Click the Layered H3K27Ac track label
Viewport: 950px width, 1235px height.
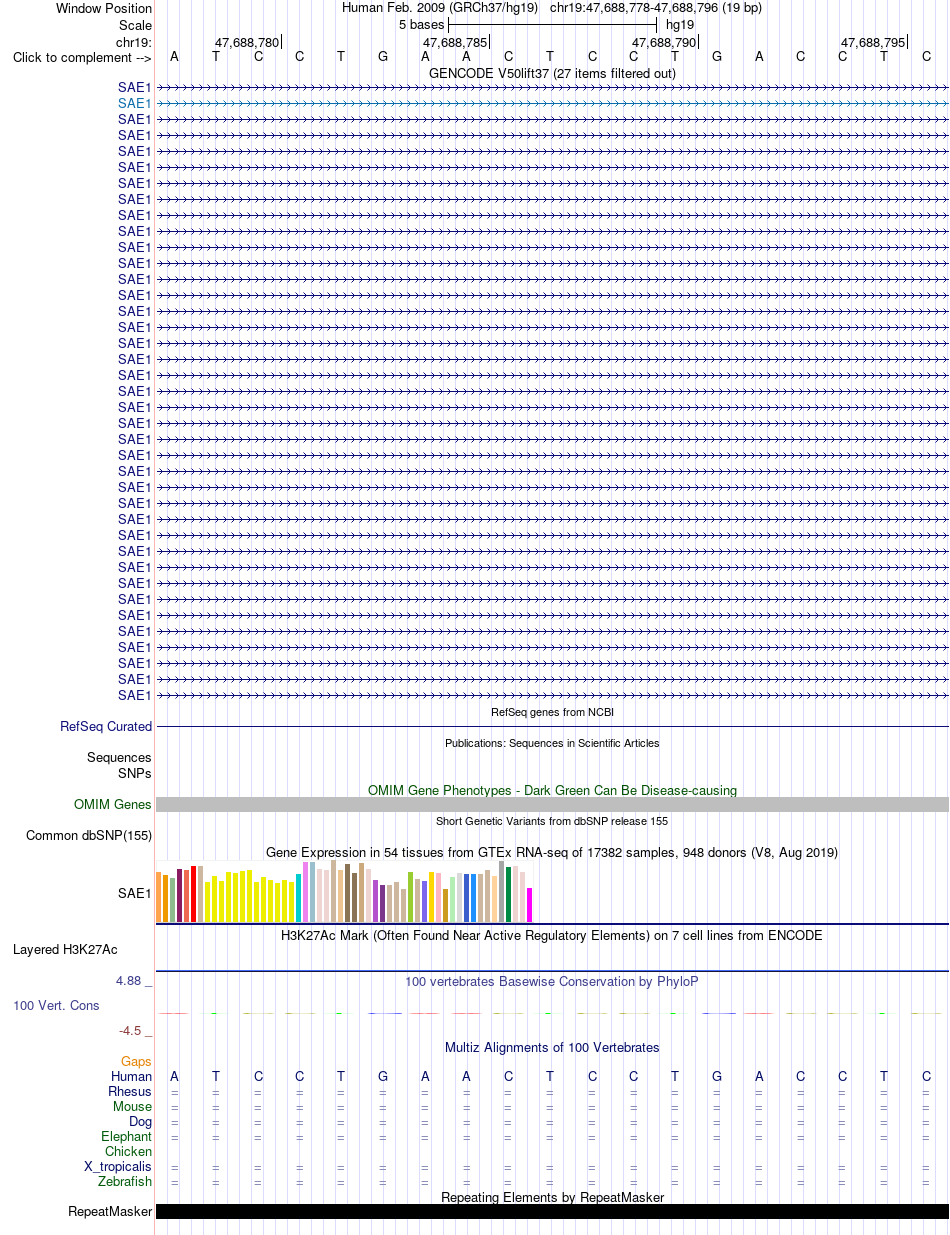point(65,949)
